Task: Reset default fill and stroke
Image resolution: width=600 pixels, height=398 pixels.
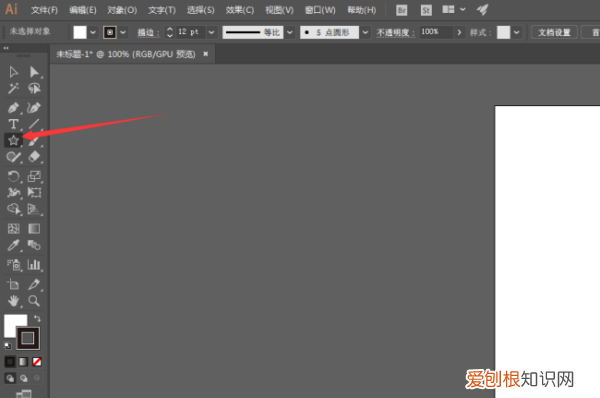Action: pyautogui.click(x=8, y=346)
